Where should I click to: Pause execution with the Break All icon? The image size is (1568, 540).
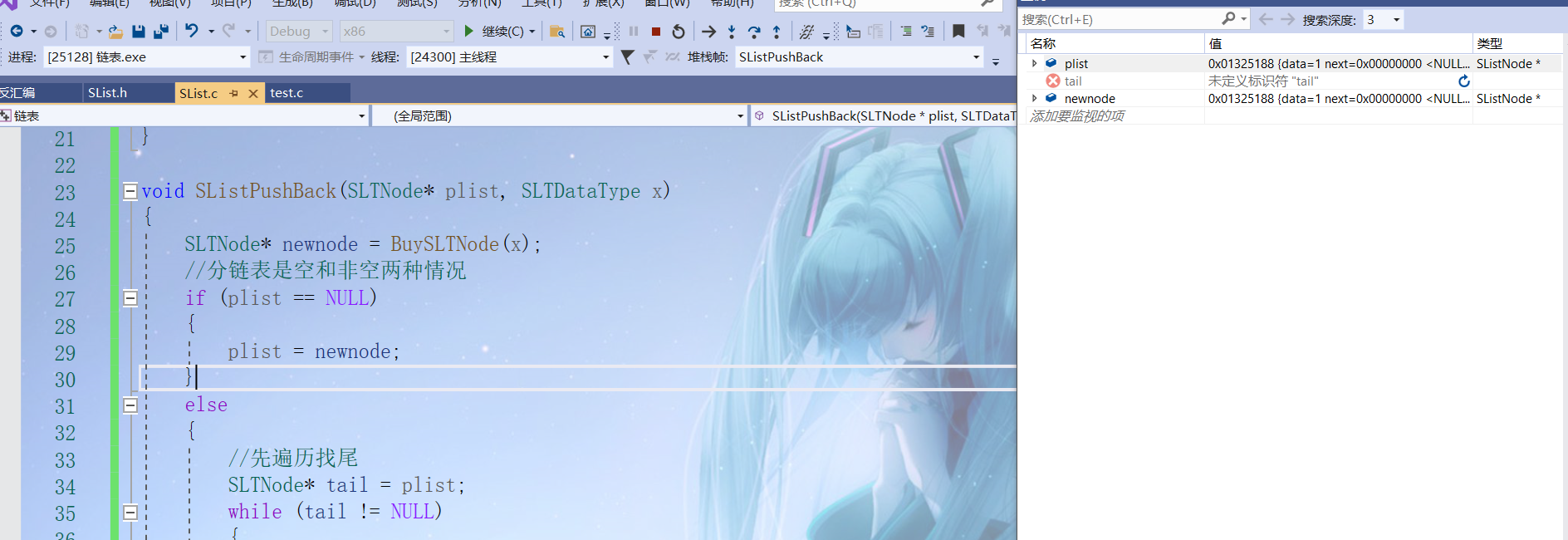click(x=634, y=32)
